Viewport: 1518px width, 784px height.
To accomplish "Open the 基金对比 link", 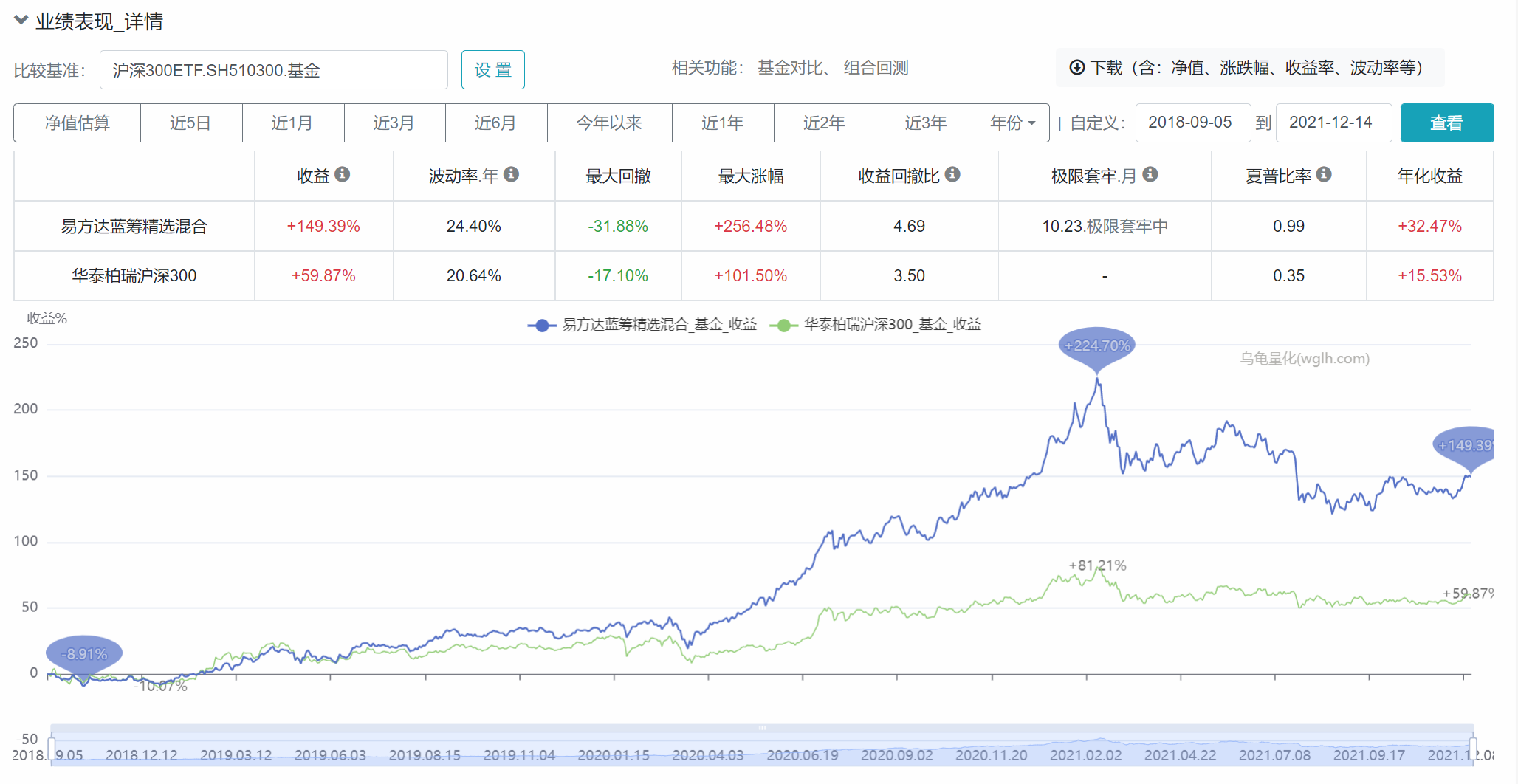I will [x=790, y=68].
